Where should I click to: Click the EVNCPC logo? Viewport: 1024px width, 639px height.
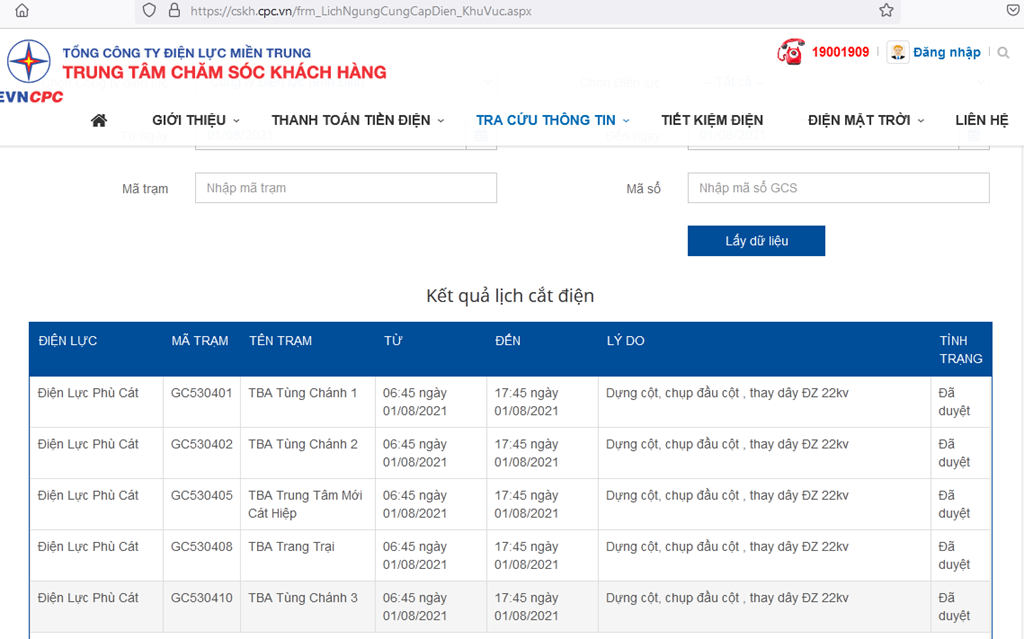(29, 71)
